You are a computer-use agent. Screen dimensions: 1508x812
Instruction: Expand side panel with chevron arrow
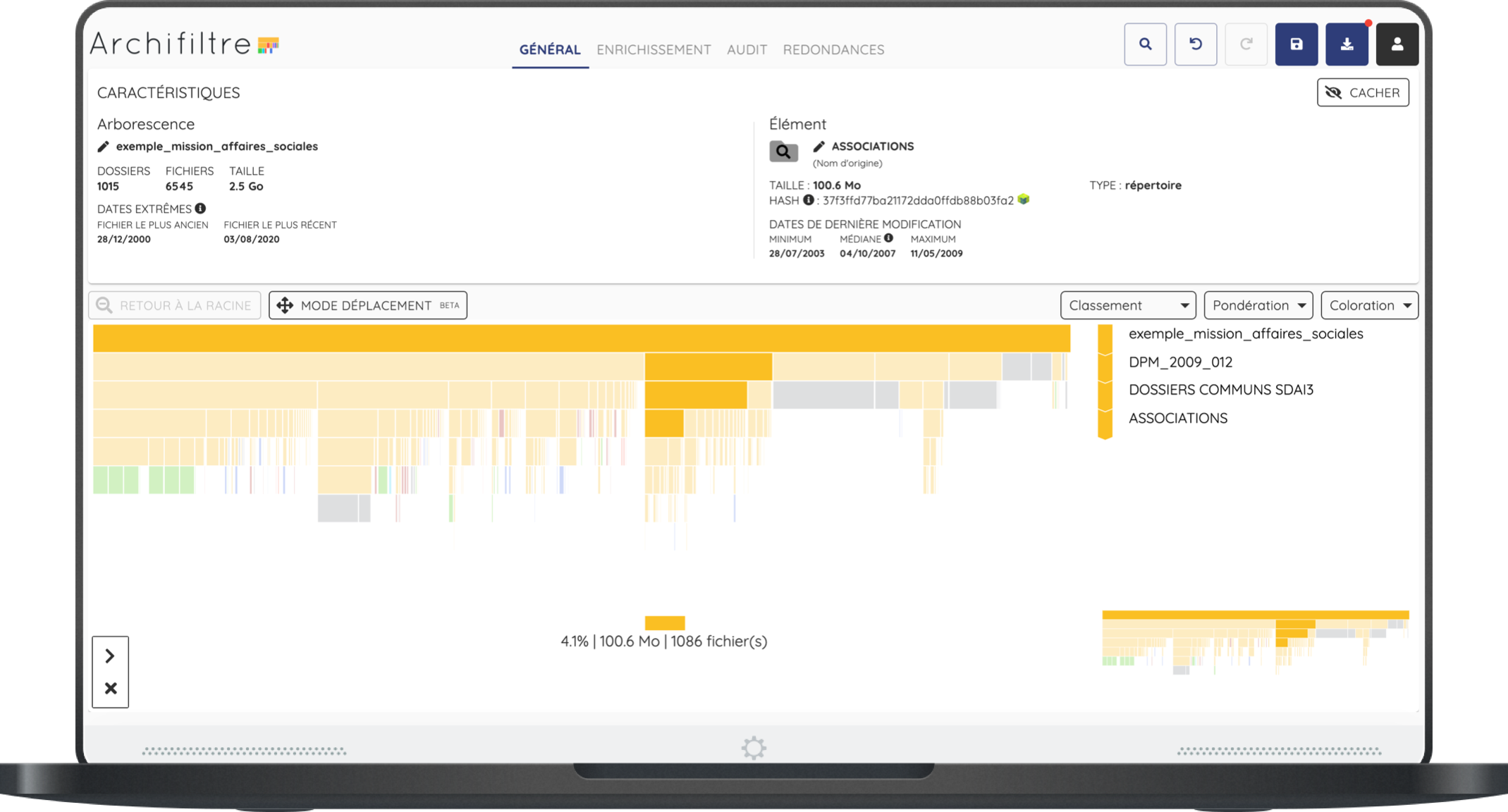pyautogui.click(x=110, y=656)
